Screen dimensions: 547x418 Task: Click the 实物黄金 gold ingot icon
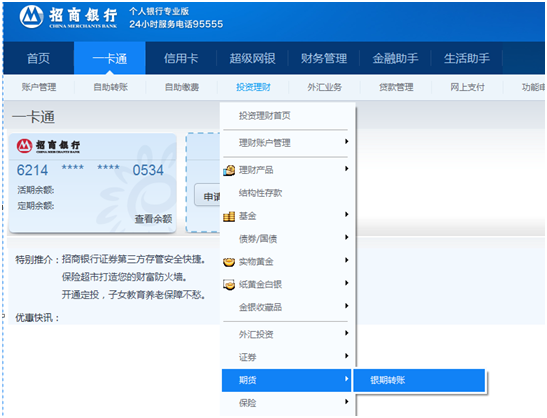229,262
